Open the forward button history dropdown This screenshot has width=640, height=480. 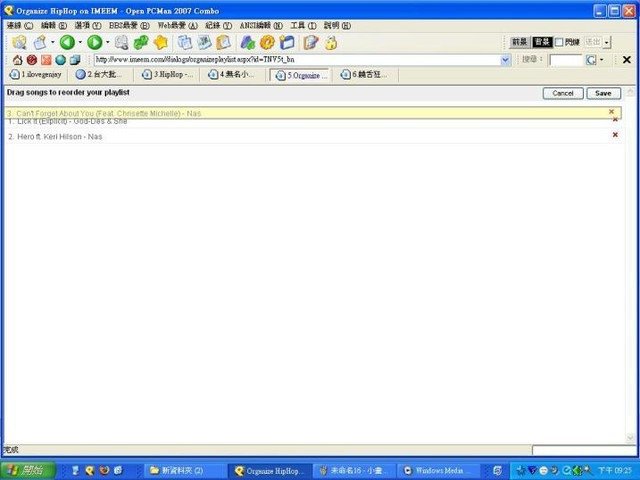click(x=107, y=42)
